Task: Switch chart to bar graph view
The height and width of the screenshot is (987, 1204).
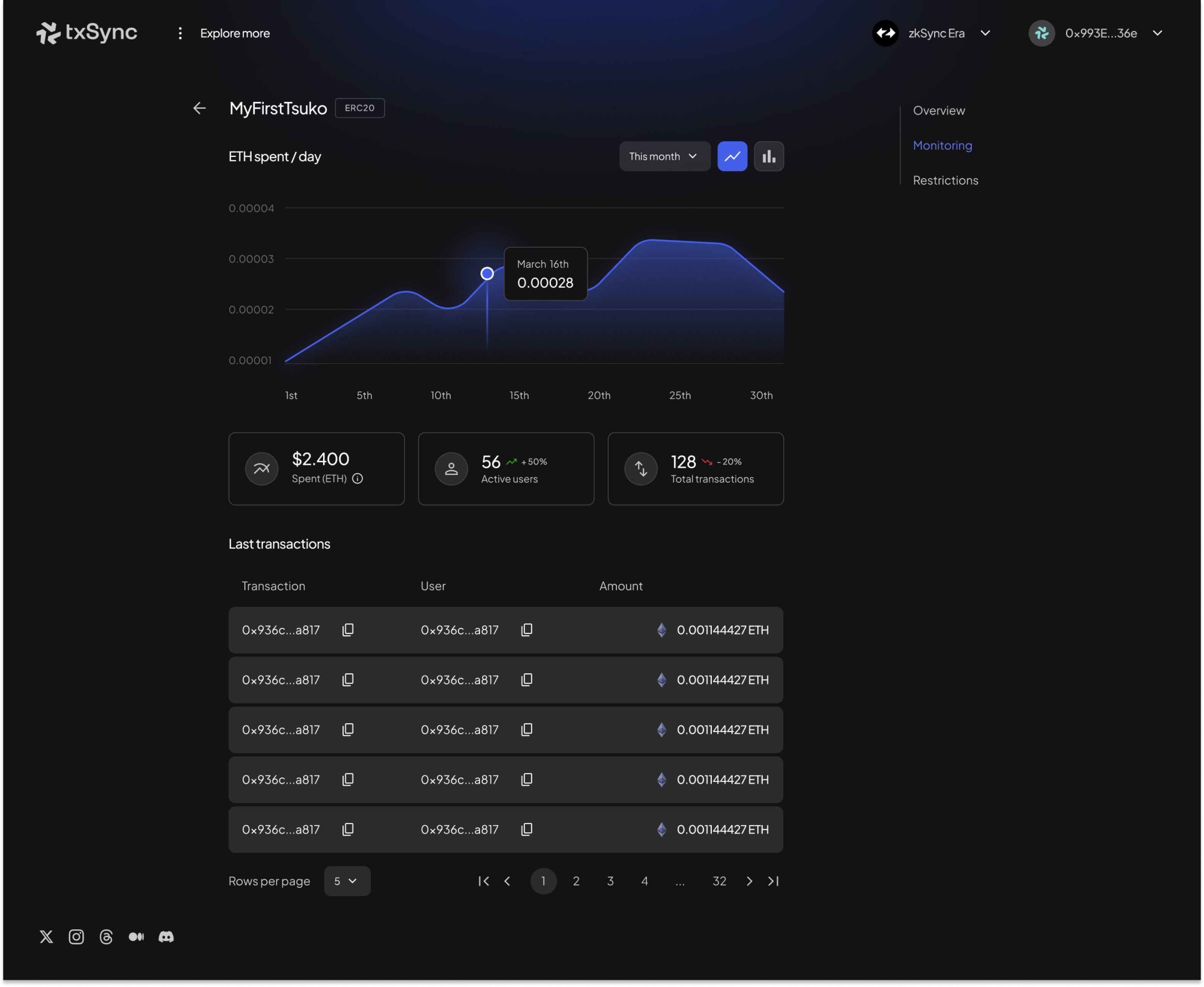Action: point(769,156)
